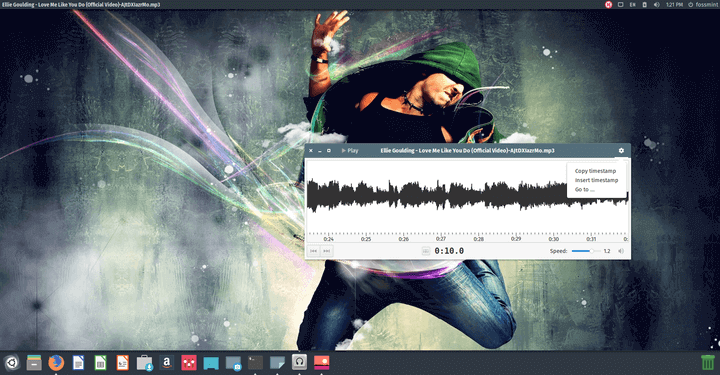Open the file manager from the dock
Image resolution: width=720 pixels, height=375 pixels.
click(x=34, y=363)
